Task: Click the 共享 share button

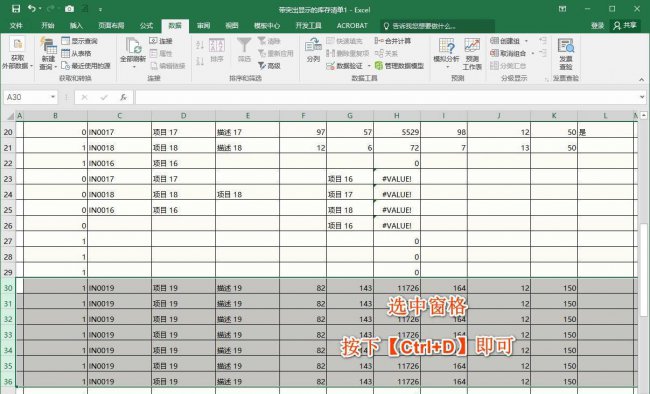Action: (625, 26)
